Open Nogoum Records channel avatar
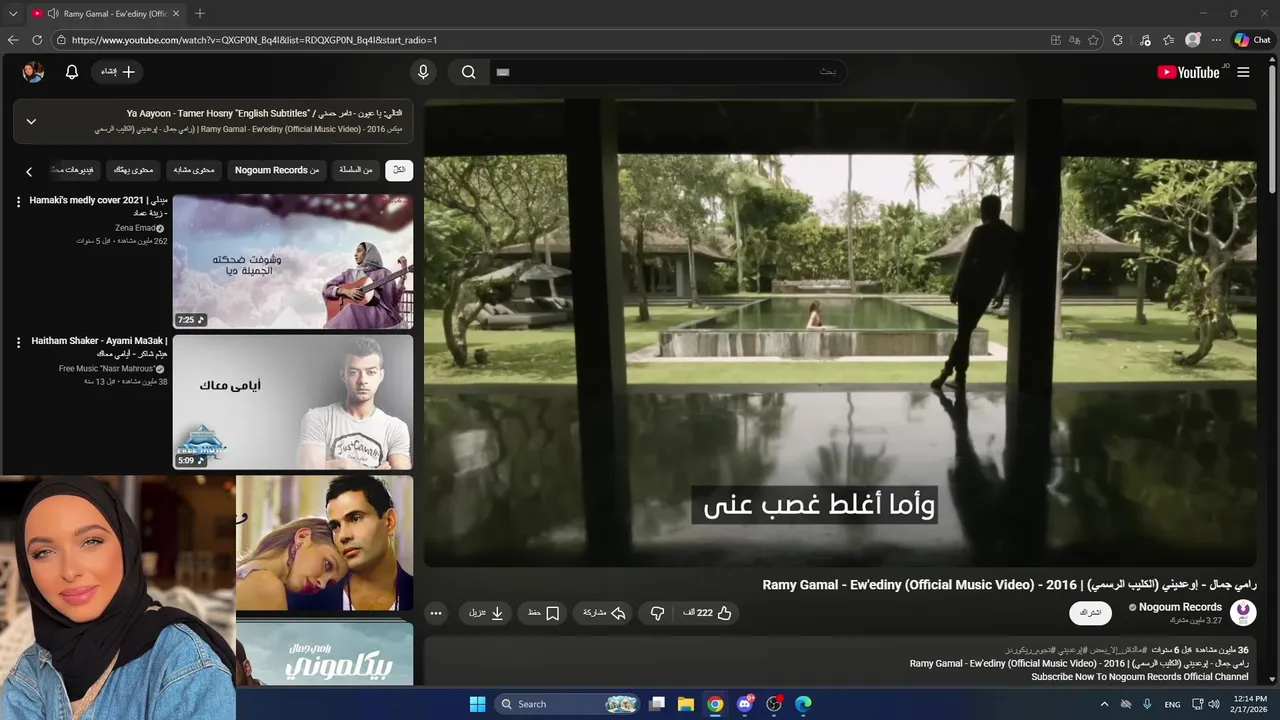 [x=1243, y=612]
